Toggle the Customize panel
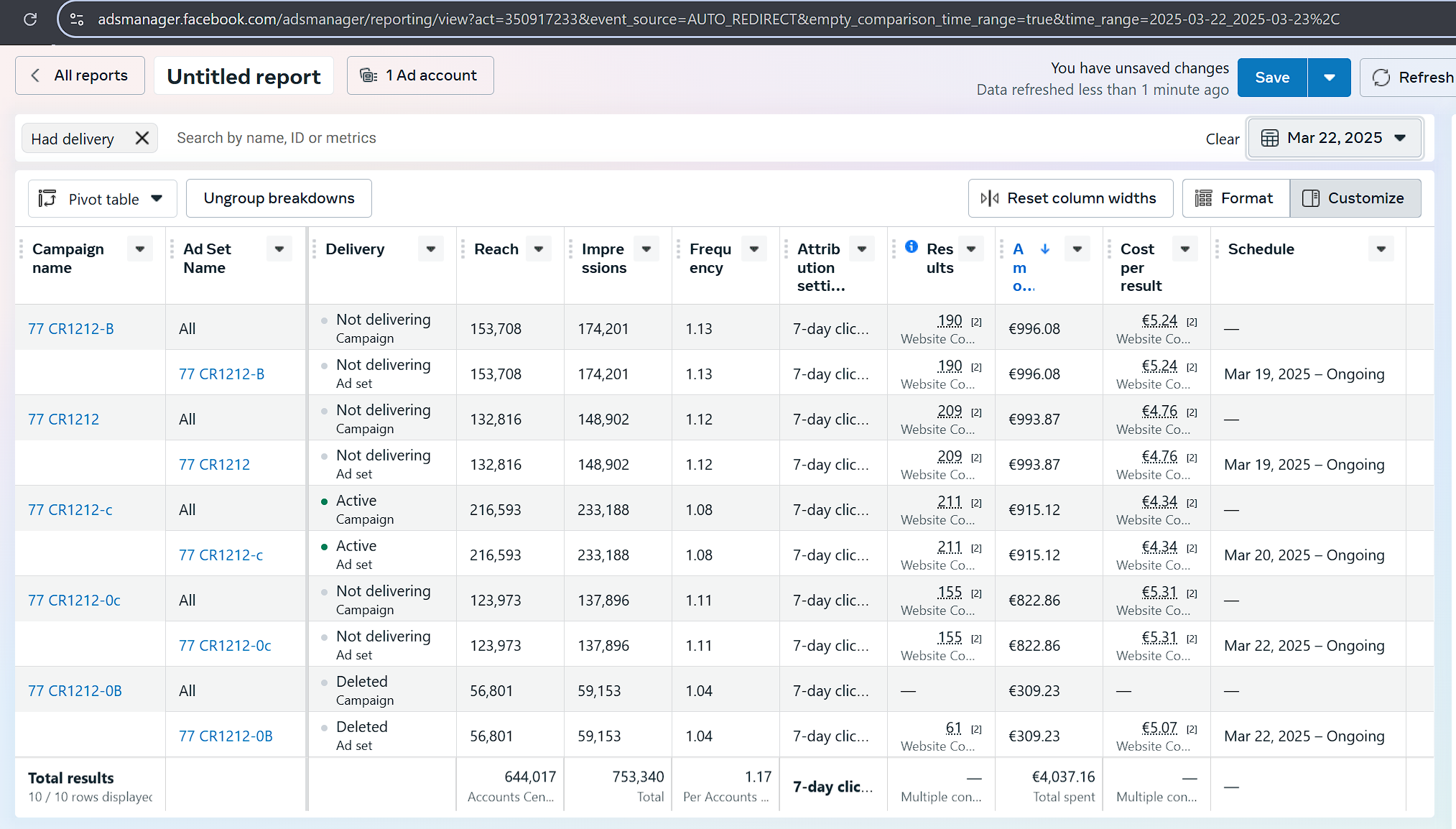The width and height of the screenshot is (1456, 829). point(1355,198)
